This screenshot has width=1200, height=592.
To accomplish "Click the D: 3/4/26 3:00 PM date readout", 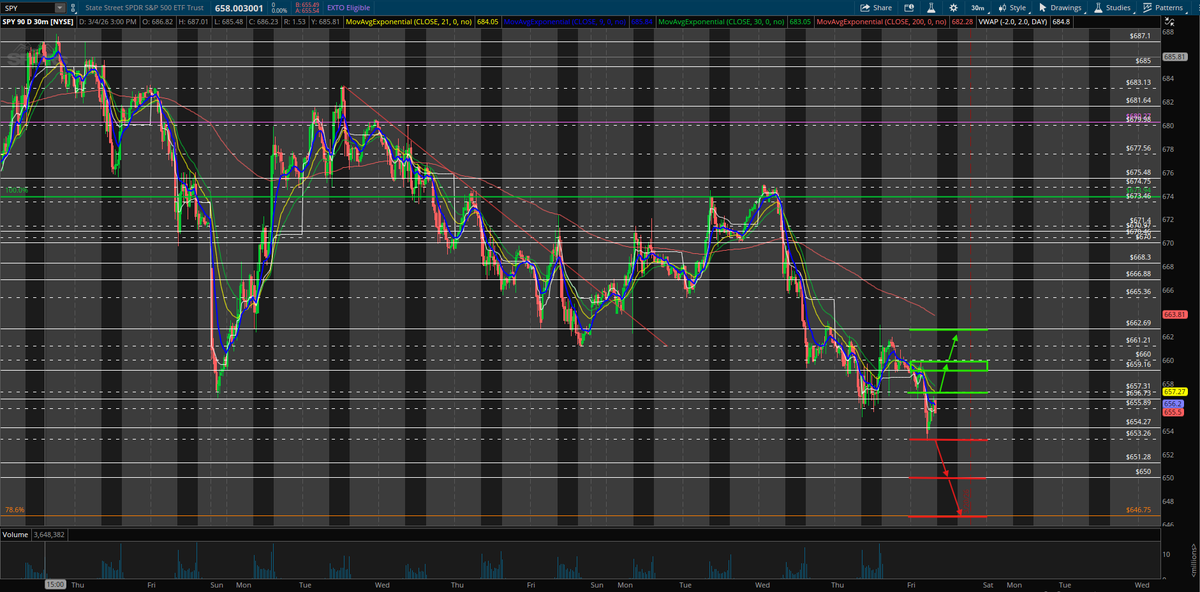I will point(107,21).
